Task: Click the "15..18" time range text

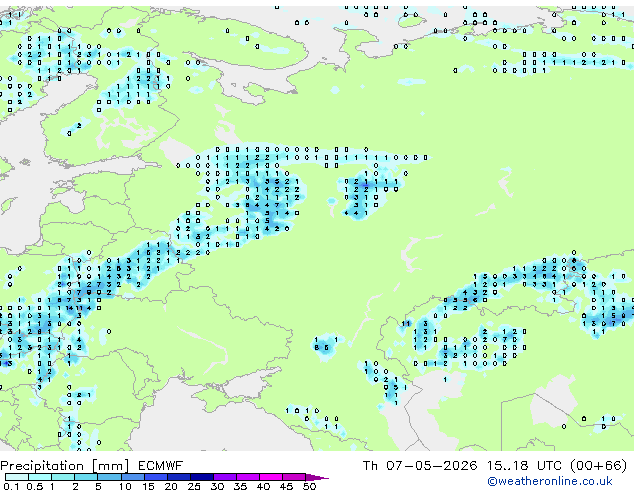Action: [507, 466]
